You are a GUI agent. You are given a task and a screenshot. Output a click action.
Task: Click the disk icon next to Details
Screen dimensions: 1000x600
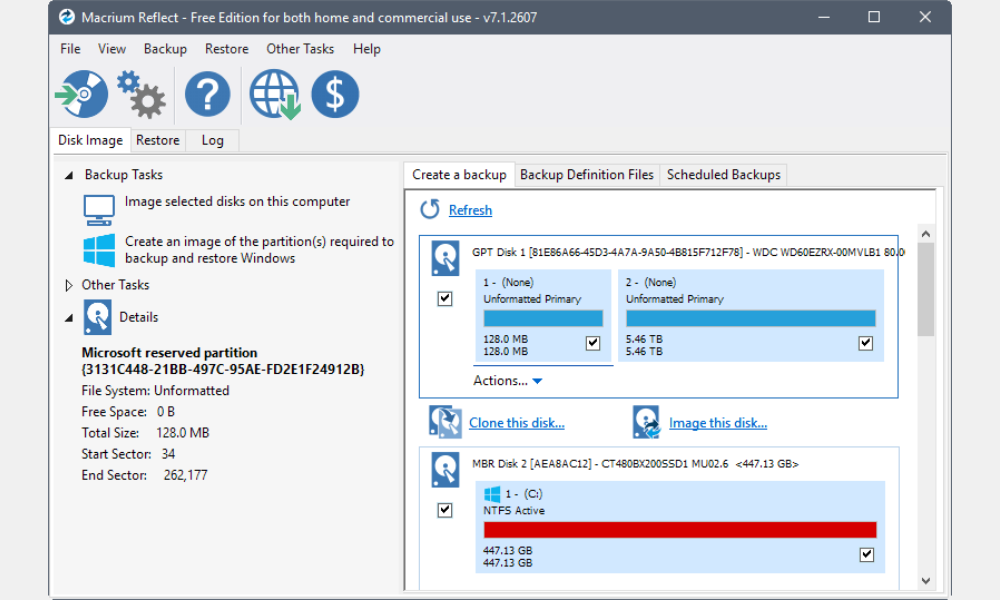click(97, 318)
